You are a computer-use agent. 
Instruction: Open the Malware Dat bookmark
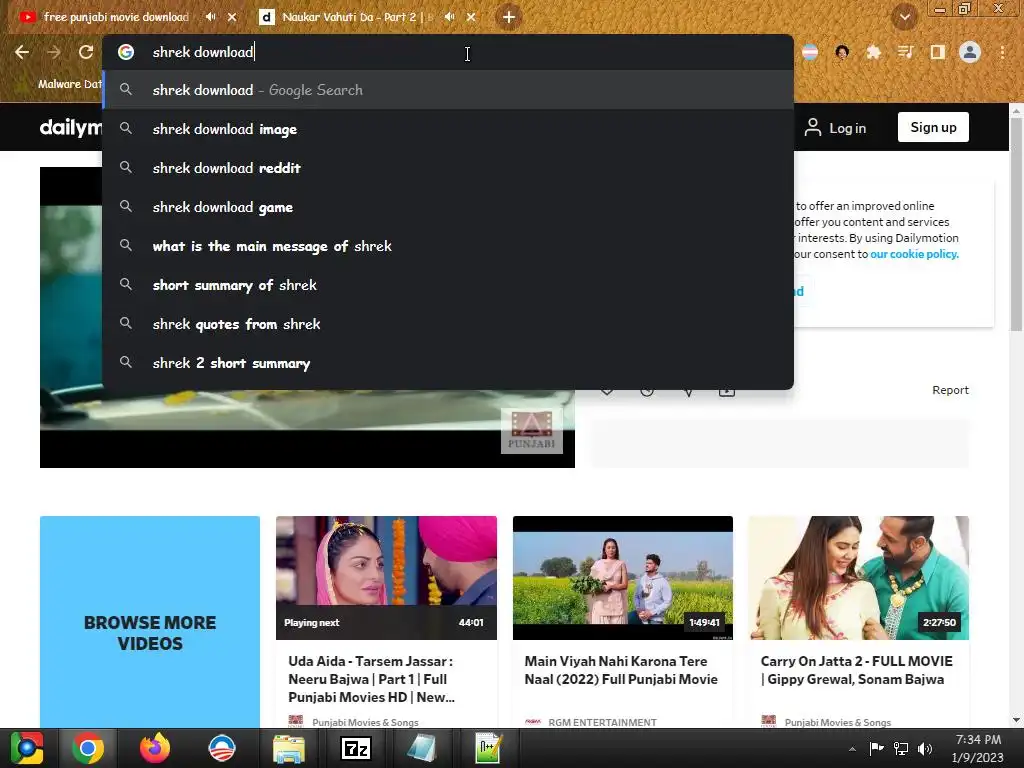(69, 84)
